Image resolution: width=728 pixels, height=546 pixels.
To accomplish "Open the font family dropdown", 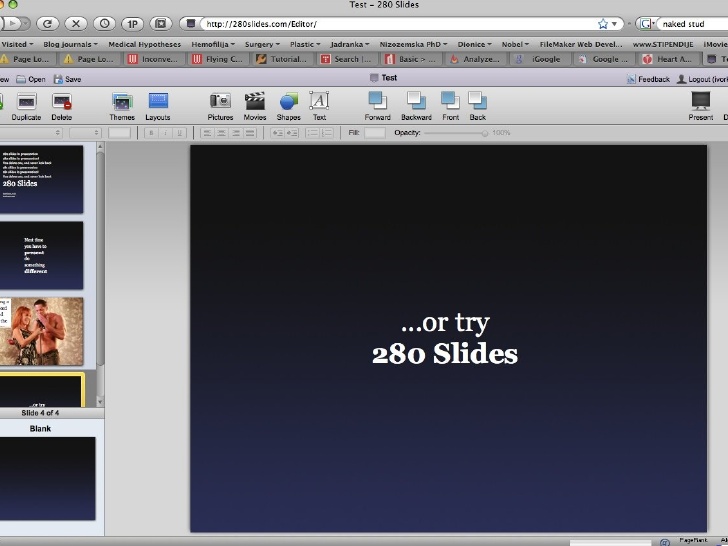I will tap(31, 133).
